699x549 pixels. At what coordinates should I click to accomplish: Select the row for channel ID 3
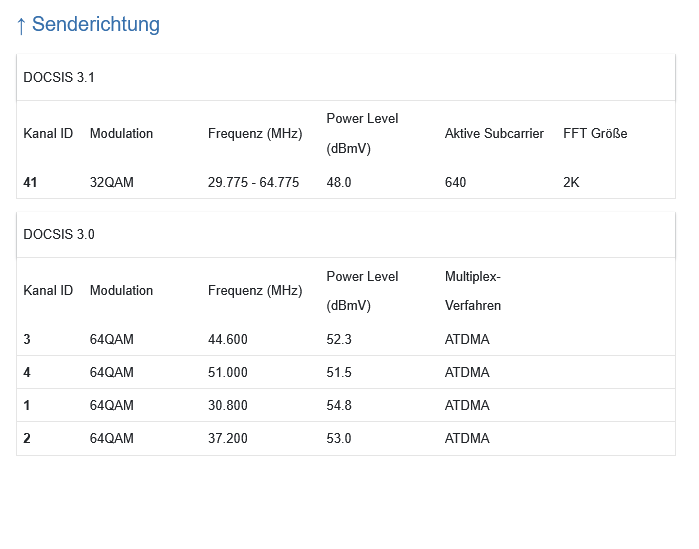coord(27,340)
